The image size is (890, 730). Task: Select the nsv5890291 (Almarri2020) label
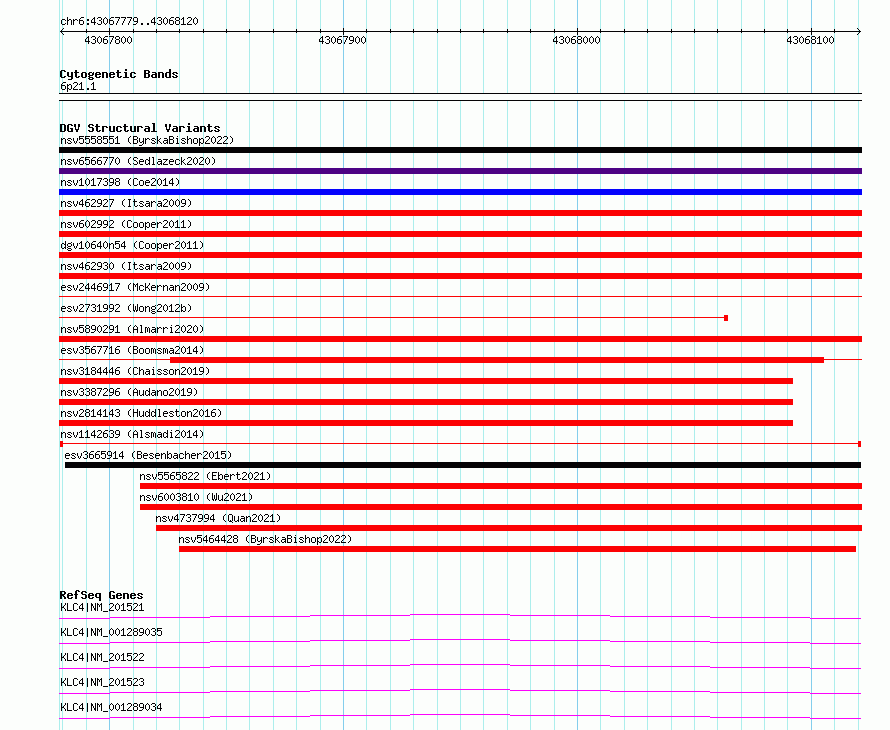point(132,329)
